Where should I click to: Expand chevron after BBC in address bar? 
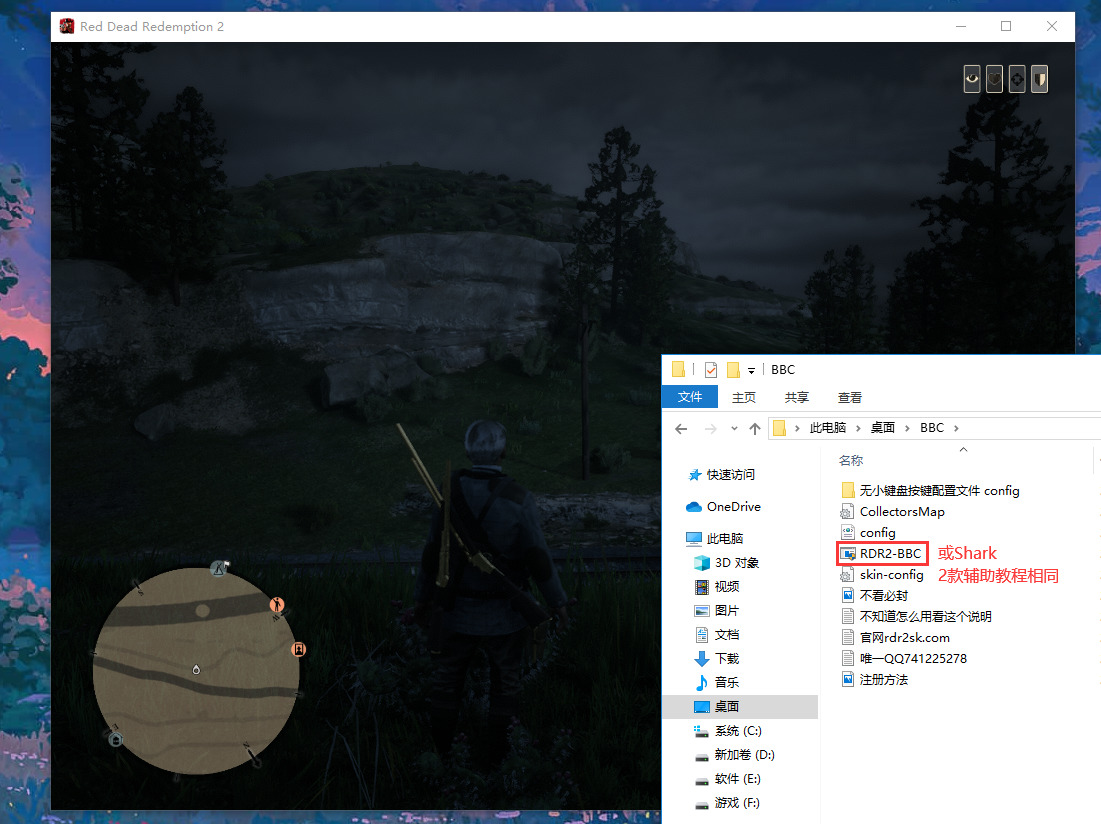tap(956, 428)
